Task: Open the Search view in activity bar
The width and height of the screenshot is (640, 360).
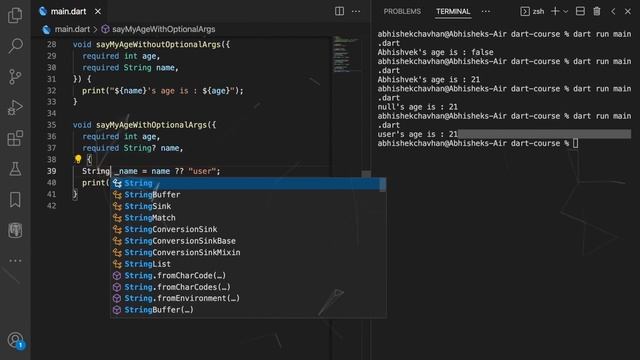Action: point(15,46)
